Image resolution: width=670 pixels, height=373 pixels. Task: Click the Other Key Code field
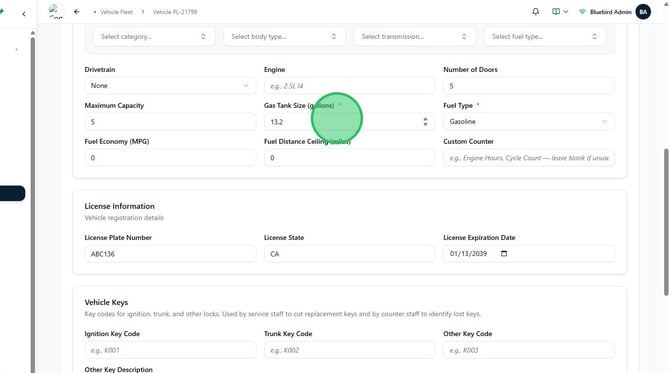pyautogui.click(x=529, y=350)
